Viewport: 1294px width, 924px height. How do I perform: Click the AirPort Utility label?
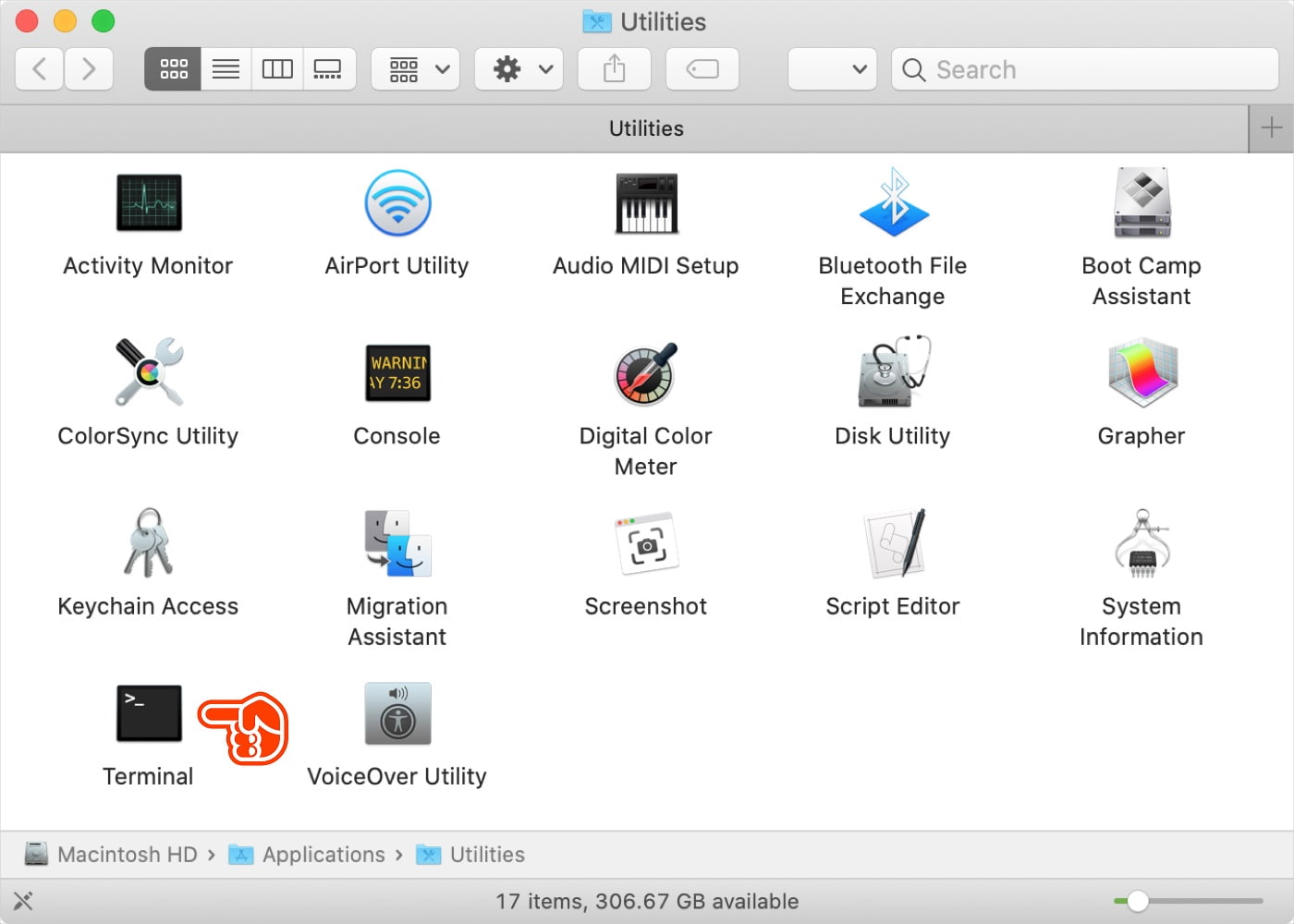pos(397,266)
